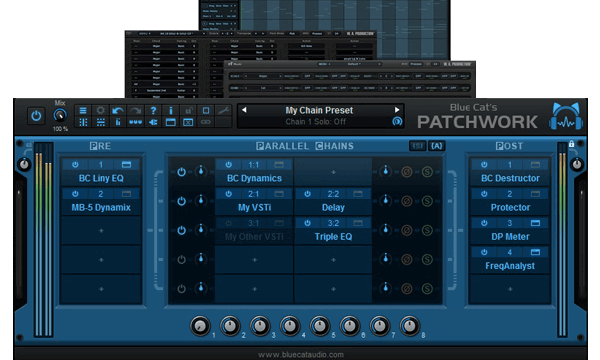Viewport: 600px width, 360px height.
Task: Click the square window icon in toolbar
Action: 206,111
